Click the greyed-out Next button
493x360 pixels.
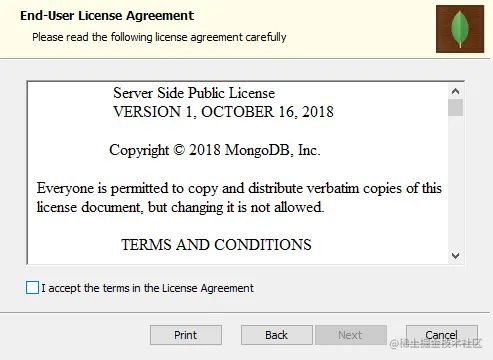(x=351, y=335)
